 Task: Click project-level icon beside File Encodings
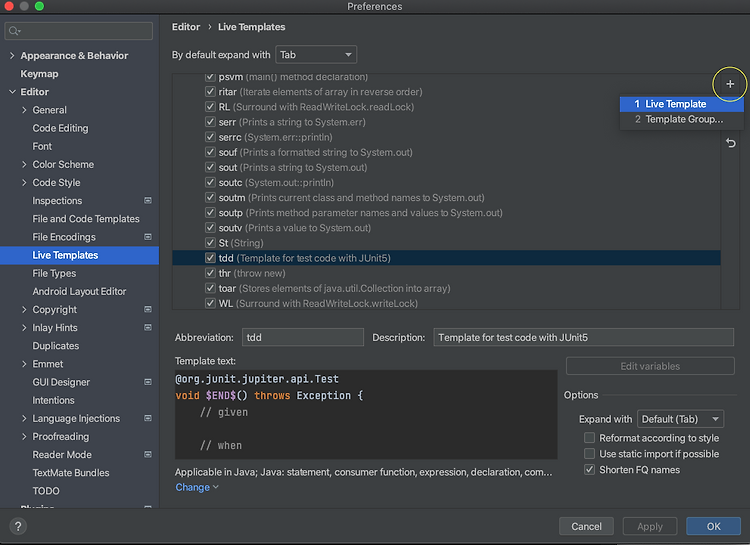148,237
